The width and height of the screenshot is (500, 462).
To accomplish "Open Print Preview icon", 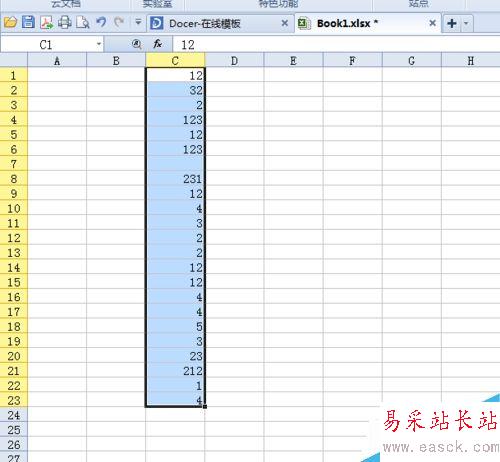I will 83,23.
